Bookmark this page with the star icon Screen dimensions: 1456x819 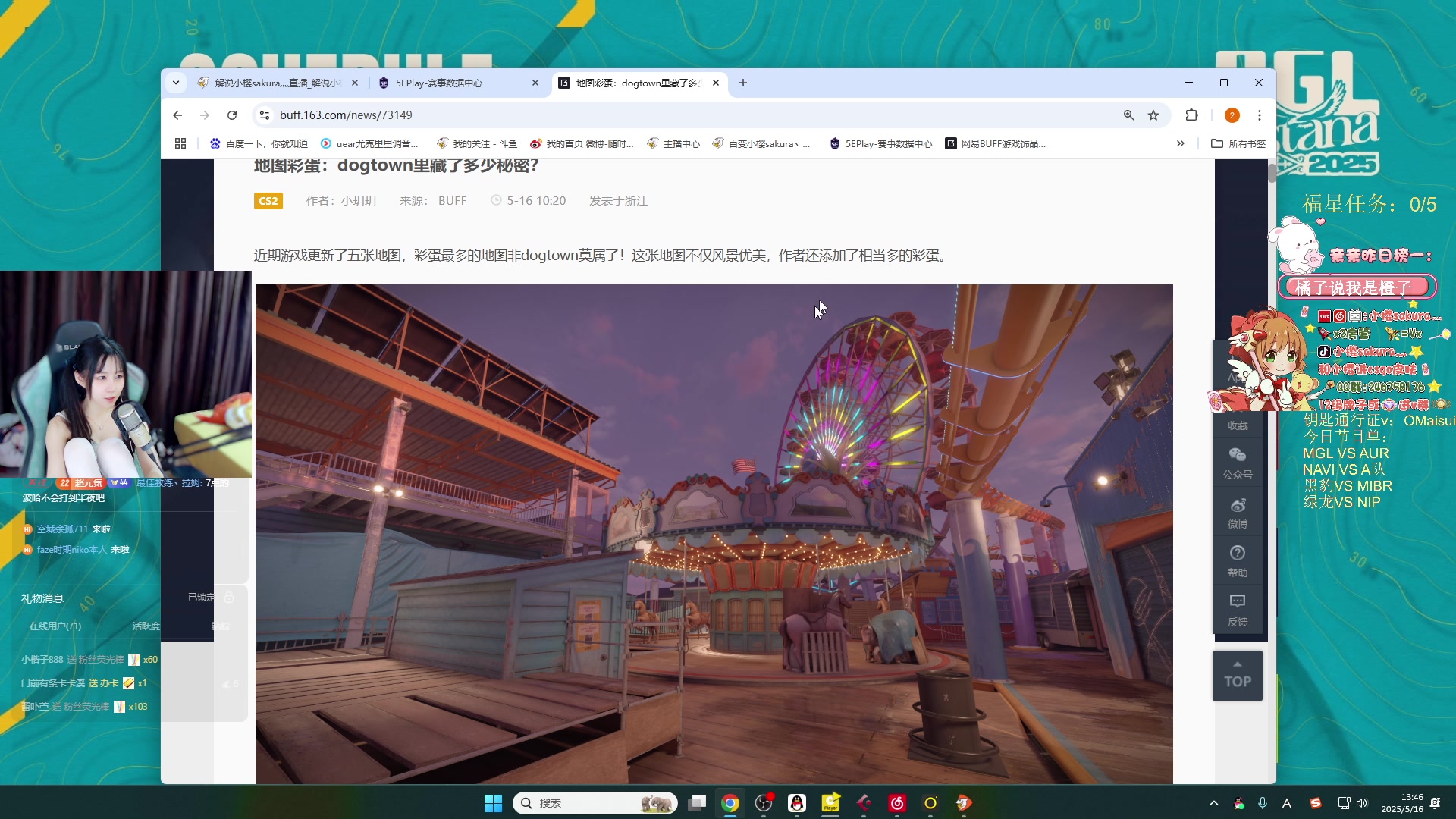pyautogui.click(x=1153, y=115)
